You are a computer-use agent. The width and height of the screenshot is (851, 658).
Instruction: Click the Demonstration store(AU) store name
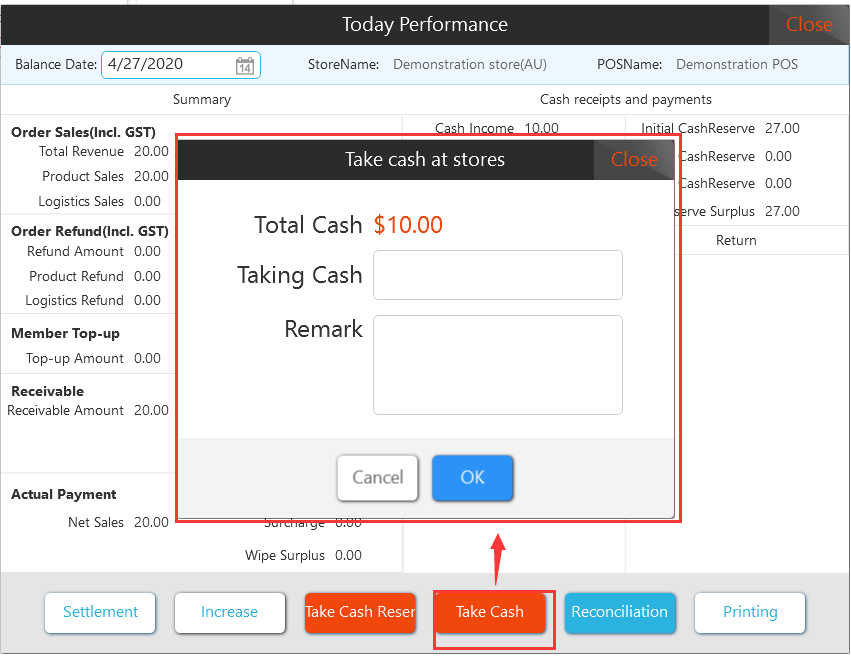click(469, 65)
